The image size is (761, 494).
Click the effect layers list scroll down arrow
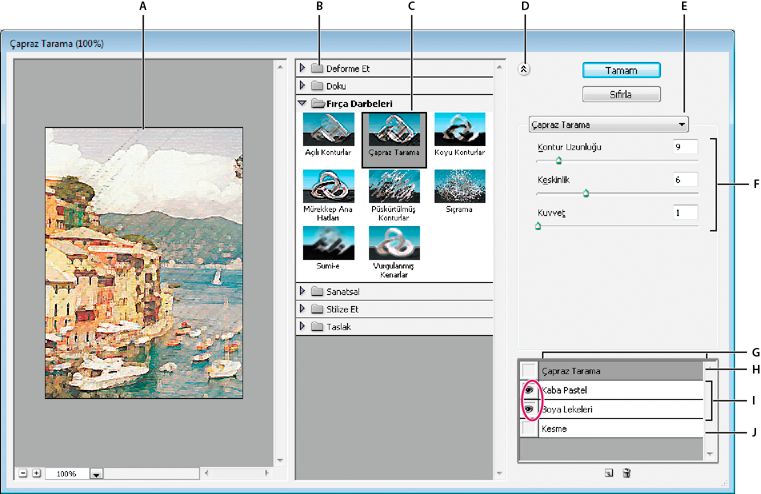710,454
